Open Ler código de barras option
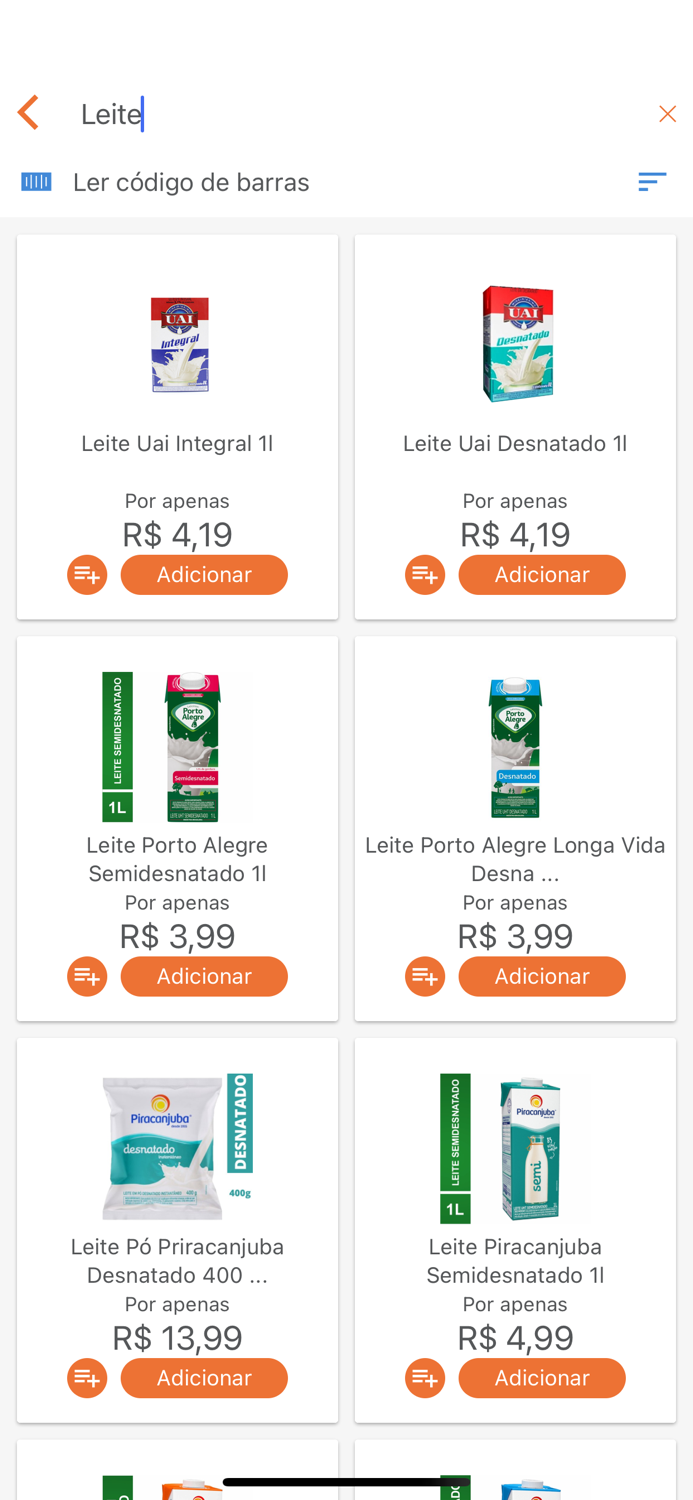The image size is (693, 1500). (190, 182)
